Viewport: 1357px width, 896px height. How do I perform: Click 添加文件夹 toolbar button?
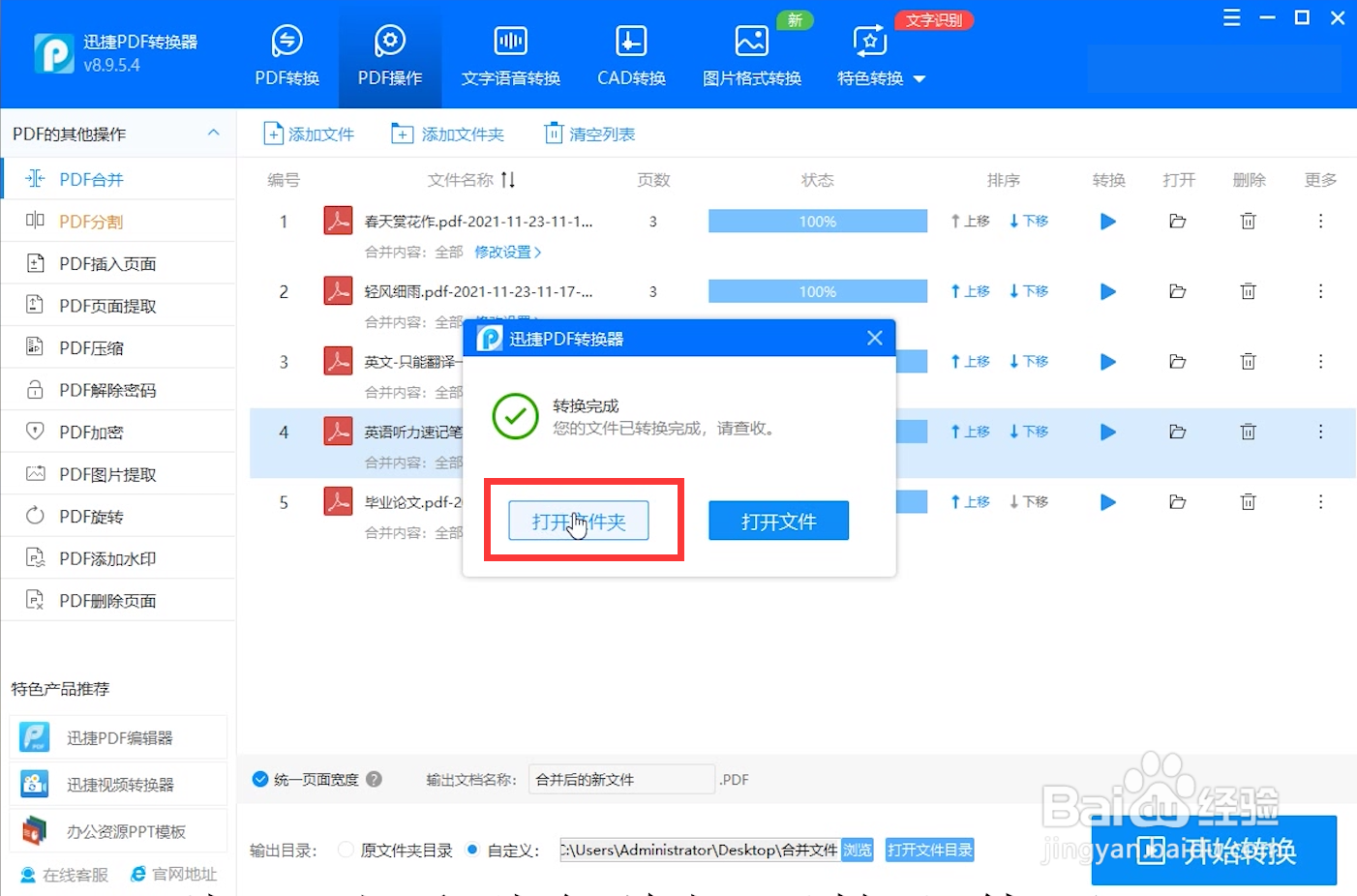447,134
